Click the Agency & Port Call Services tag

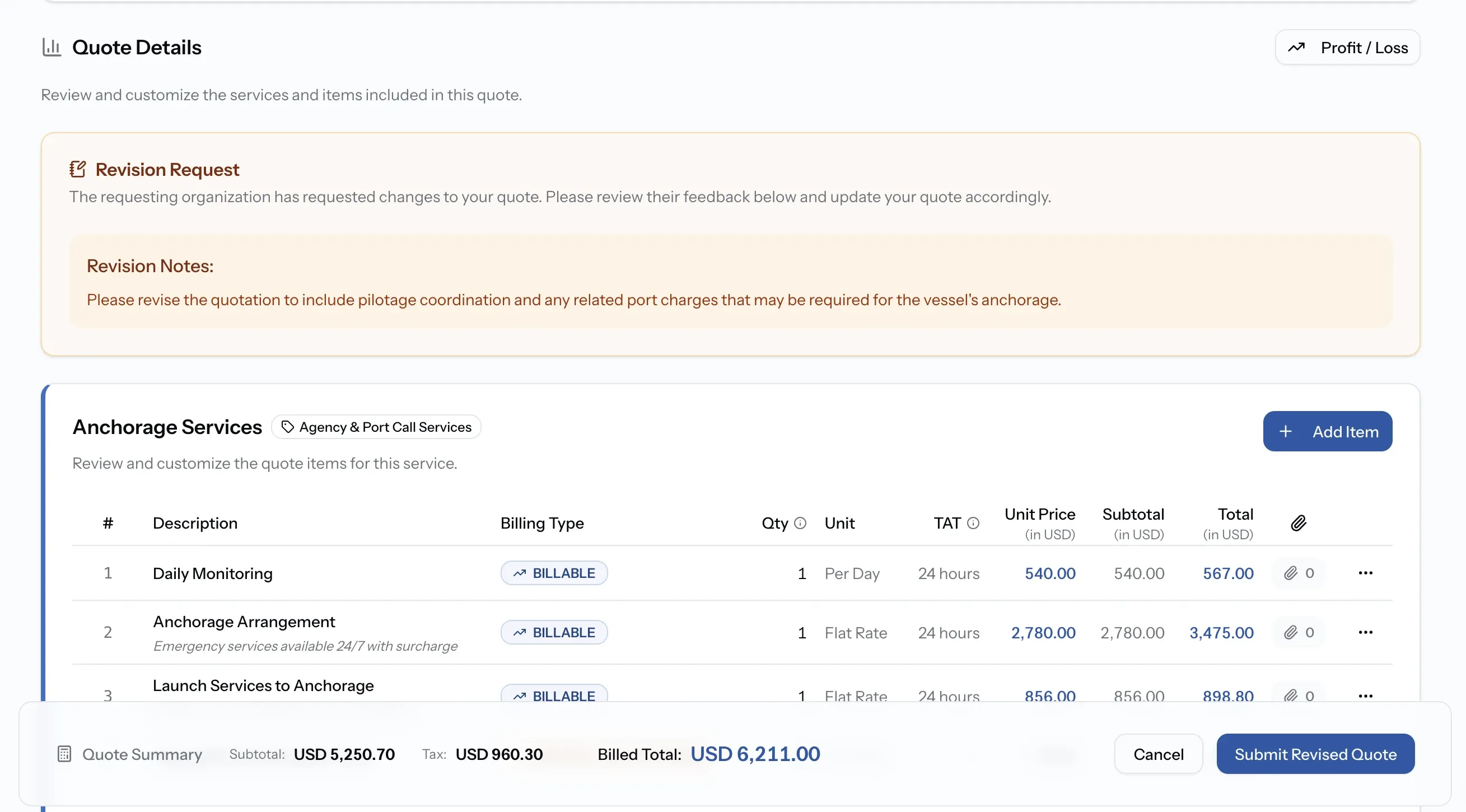(376, 427)
